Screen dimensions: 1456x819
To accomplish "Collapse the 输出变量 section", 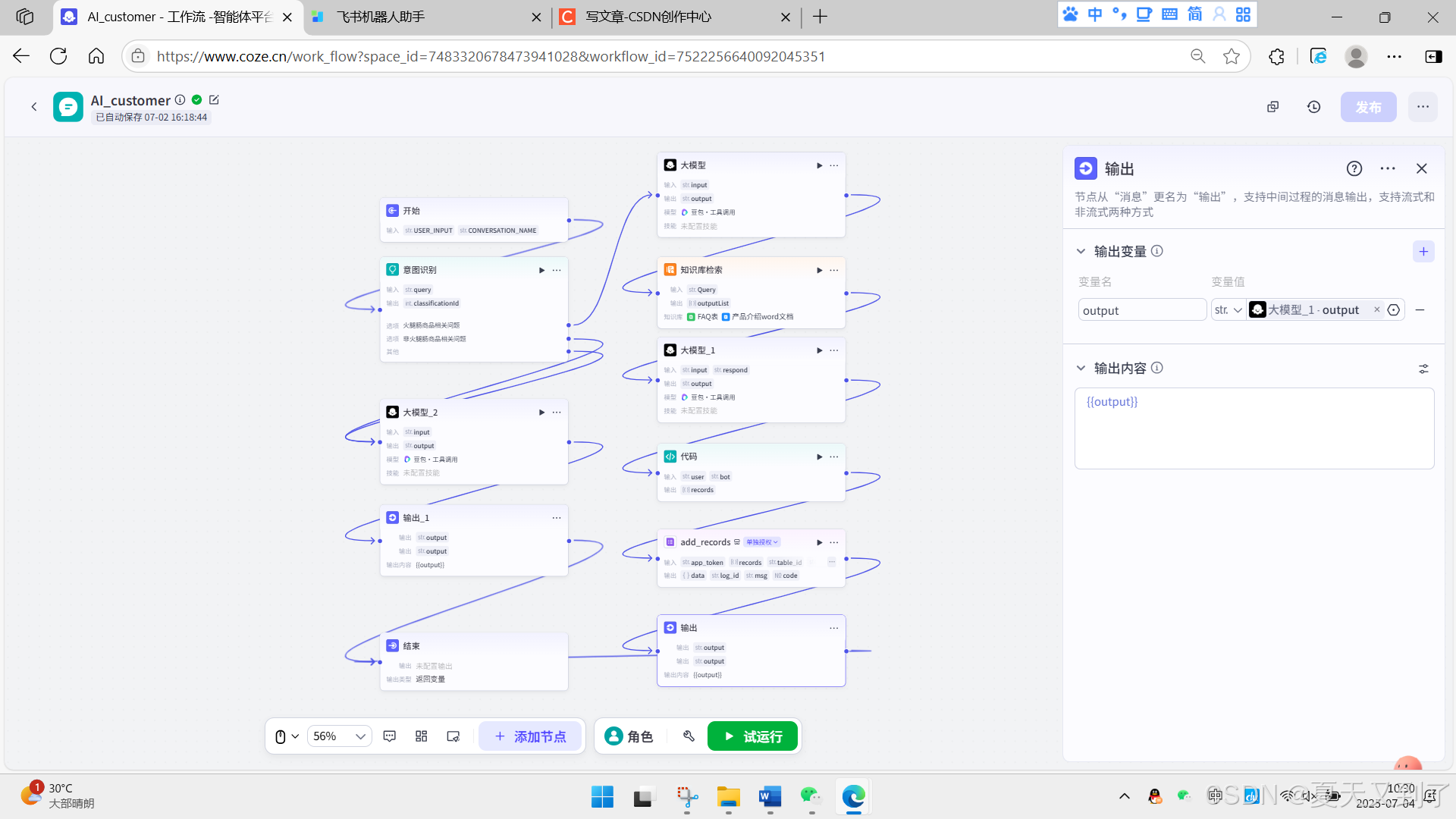I will [1081, 251].
